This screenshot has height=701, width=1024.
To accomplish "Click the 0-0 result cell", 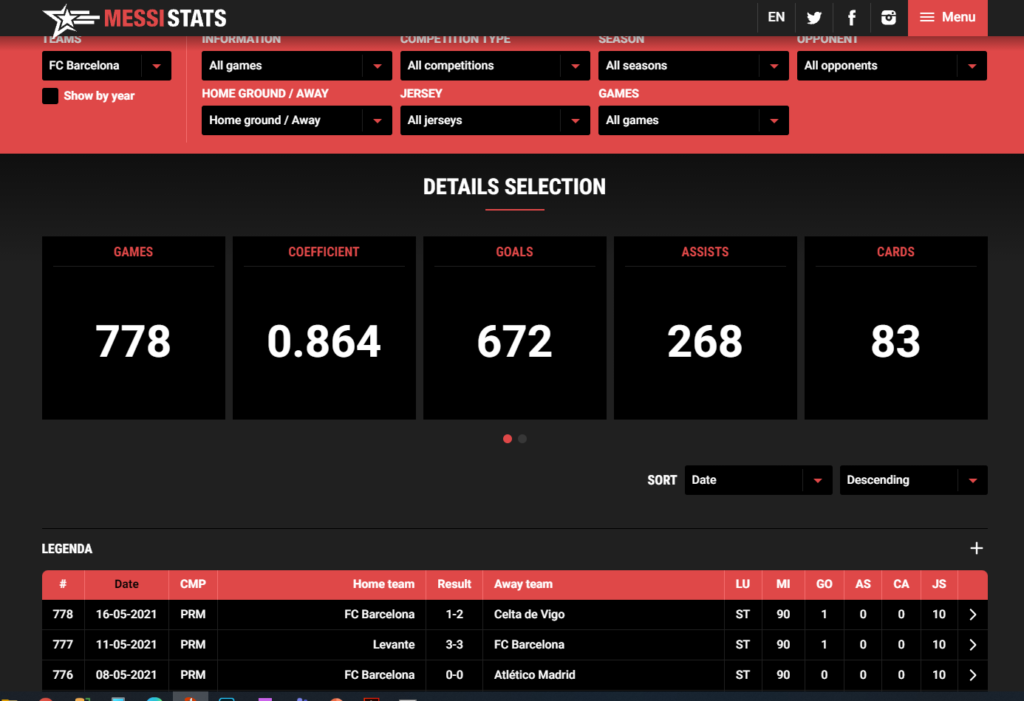I will click(x=455, y=675).
